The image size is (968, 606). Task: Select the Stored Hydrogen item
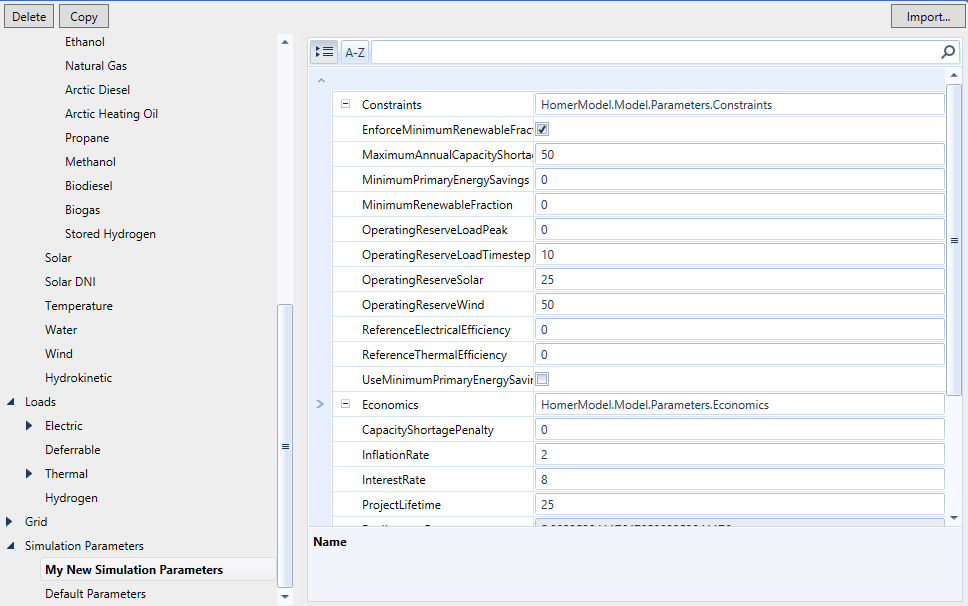(110, 233)
